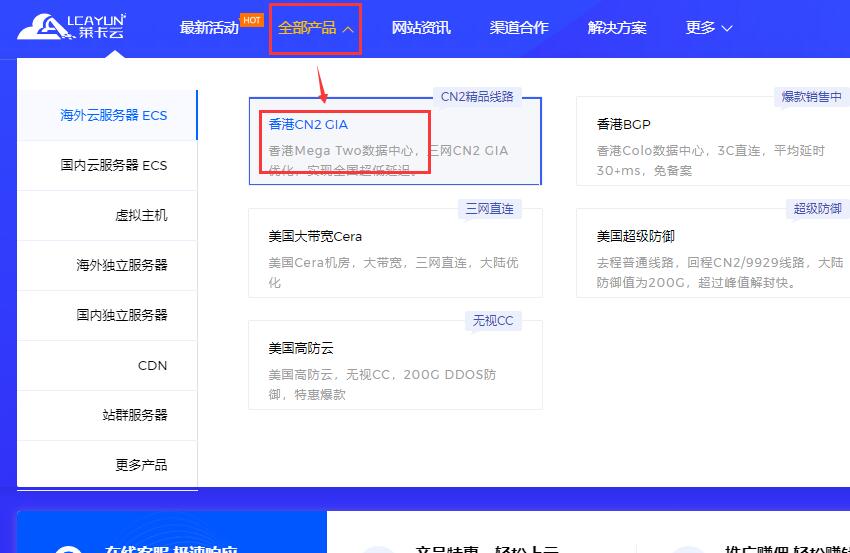Select 国内独立服务器 category

click(x=107, y=315)
